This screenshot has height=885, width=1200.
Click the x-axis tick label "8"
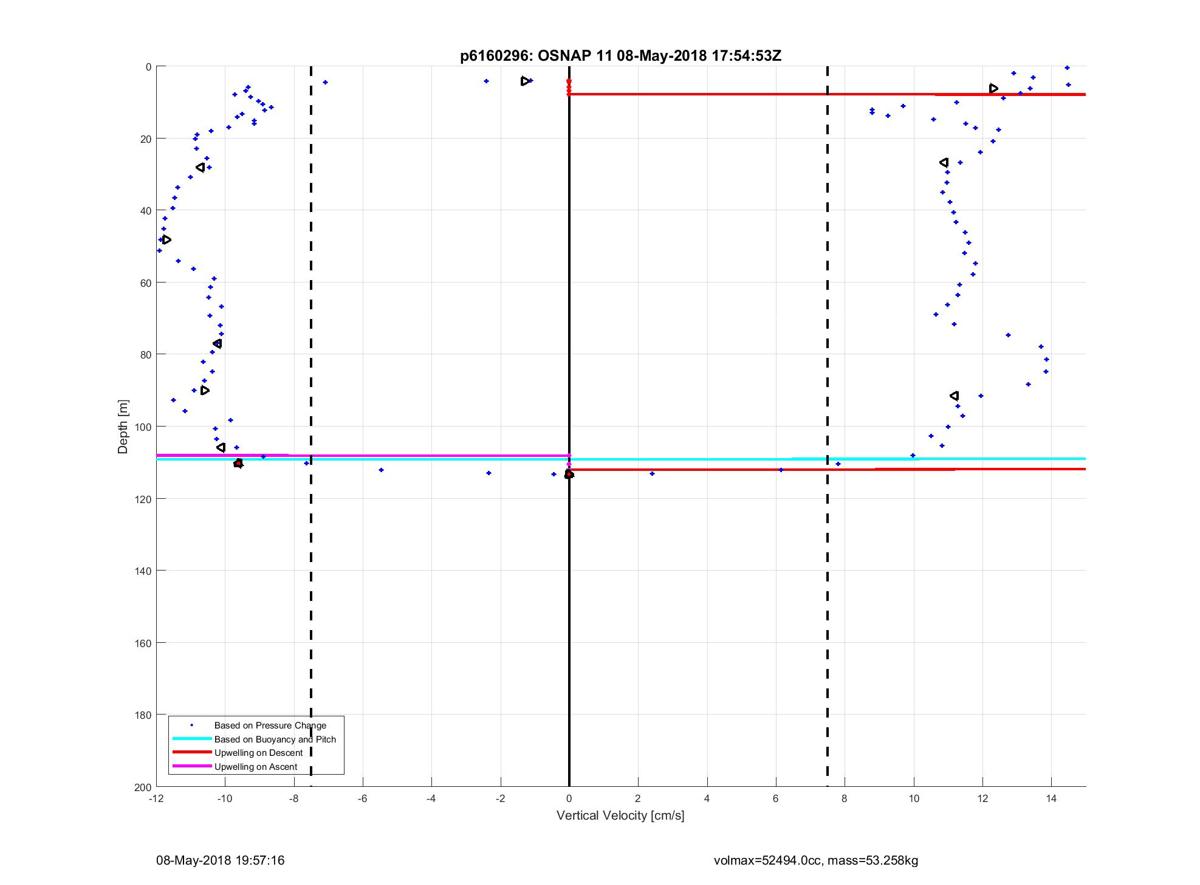(x=845, y=798)
